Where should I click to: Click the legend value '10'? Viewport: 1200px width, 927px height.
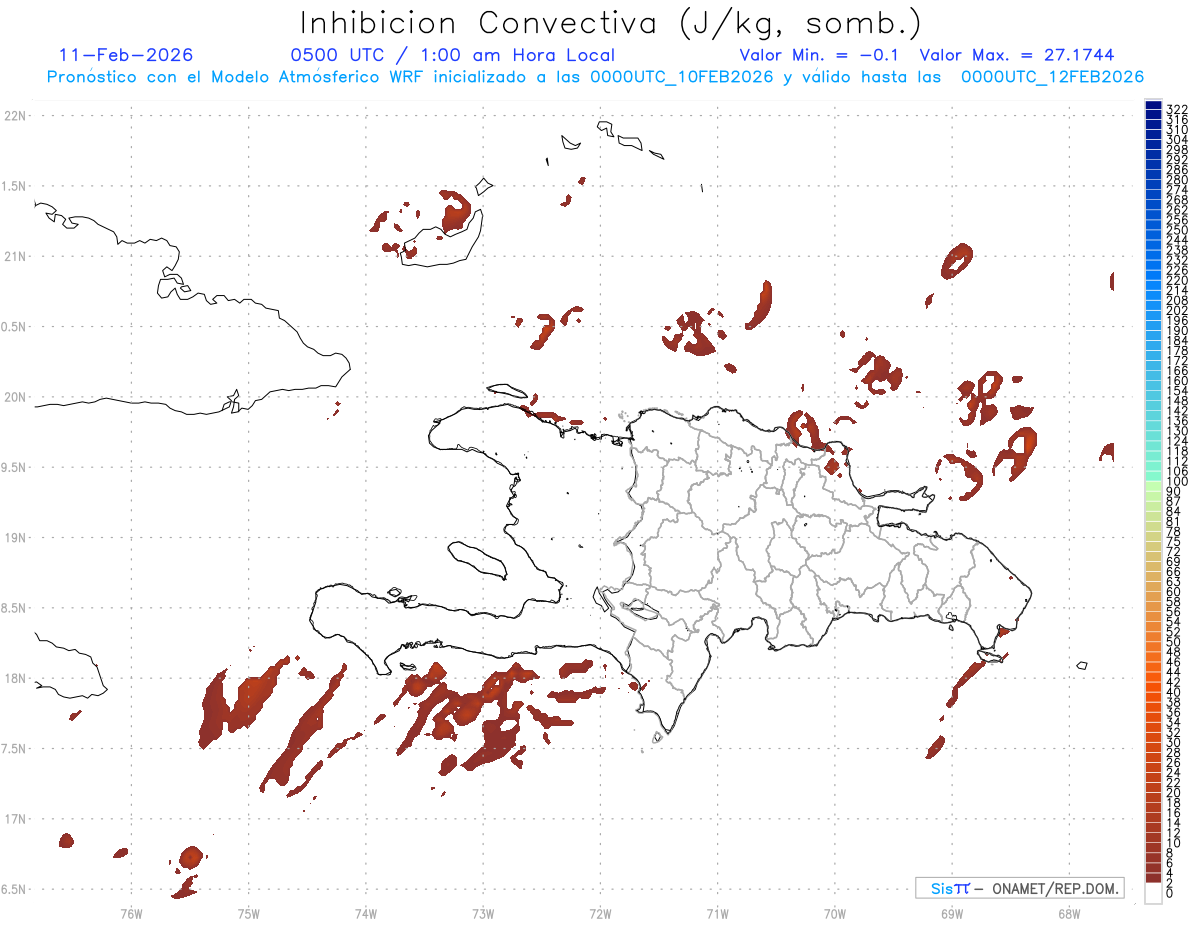click(x=1174, y=843)
